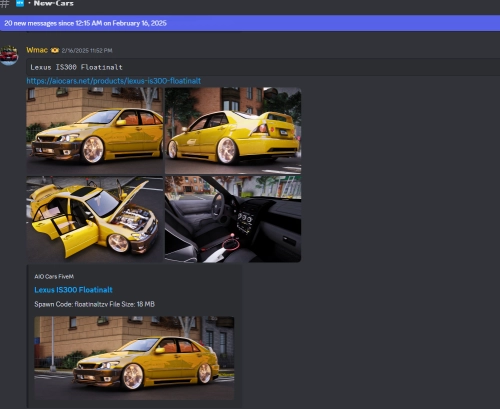Click the embed's left accent bar
The width and height of the screenshot is (500, 409).
[28, 337]
